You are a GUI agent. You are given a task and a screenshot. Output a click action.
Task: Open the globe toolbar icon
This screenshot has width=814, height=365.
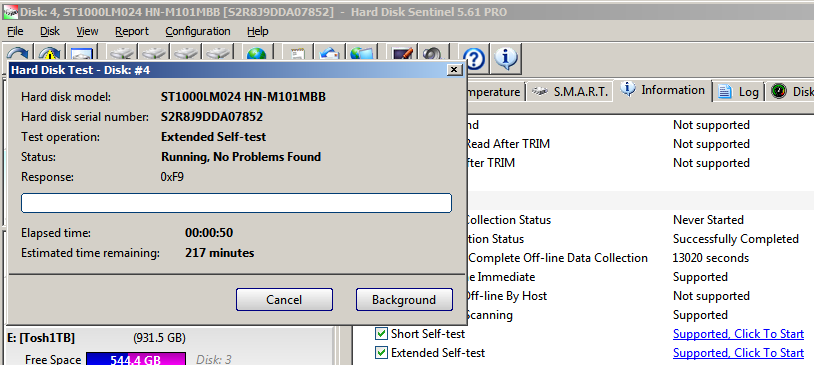point(256,53)
